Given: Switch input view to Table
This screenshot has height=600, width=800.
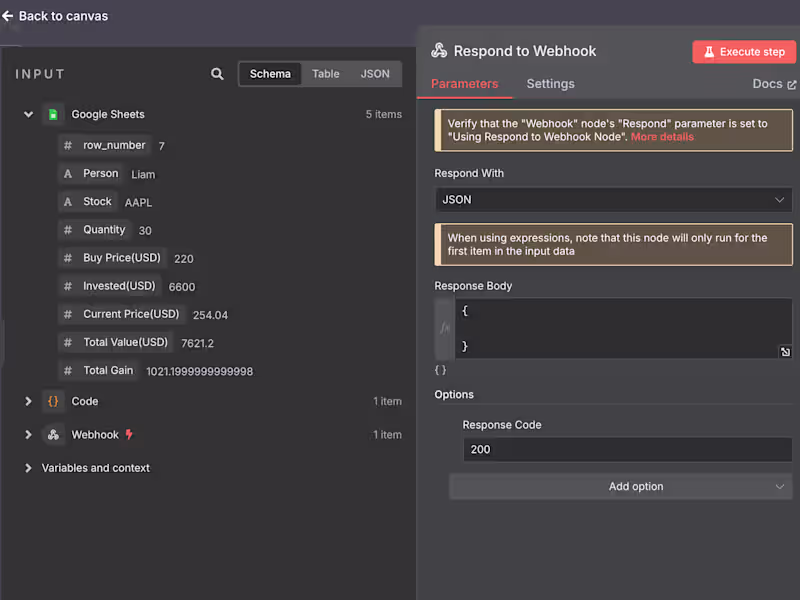Looking at the screenshot, I should [326, 74].
